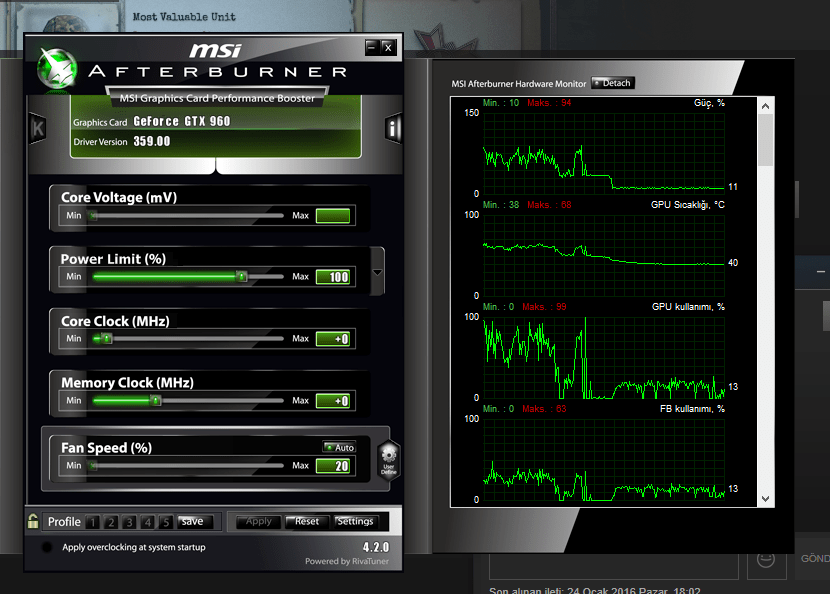Click the Memory Clock value field +0
830x594 pixels.
[x=333, y=401]
